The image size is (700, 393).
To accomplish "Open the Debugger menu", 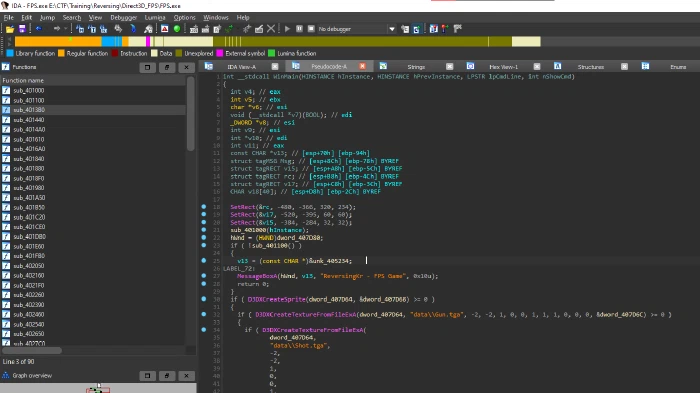I will [124, 17].
